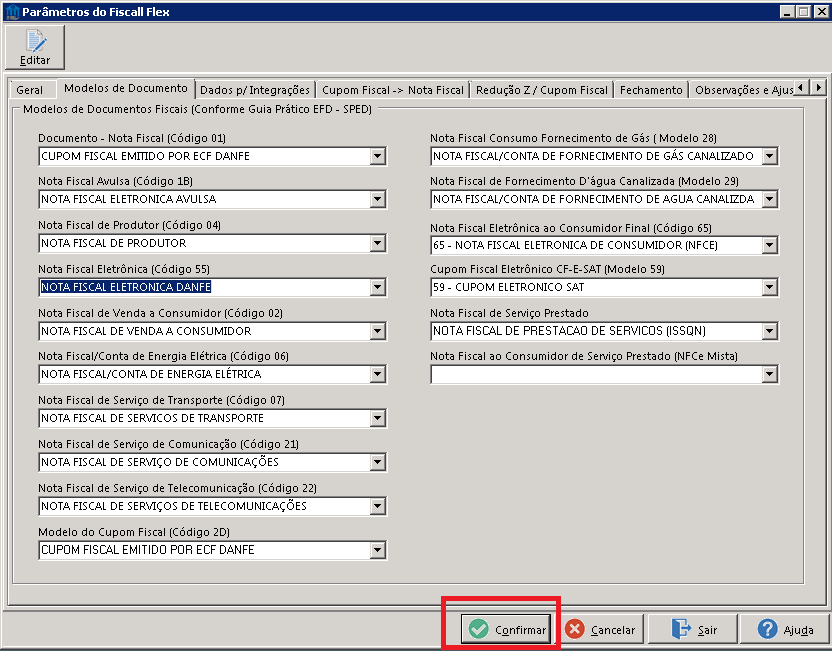Image resolution: width=832 pixels, height=651 pixels.
Task: Click the Ajuda button label
Action: click(x=799, y=630)
